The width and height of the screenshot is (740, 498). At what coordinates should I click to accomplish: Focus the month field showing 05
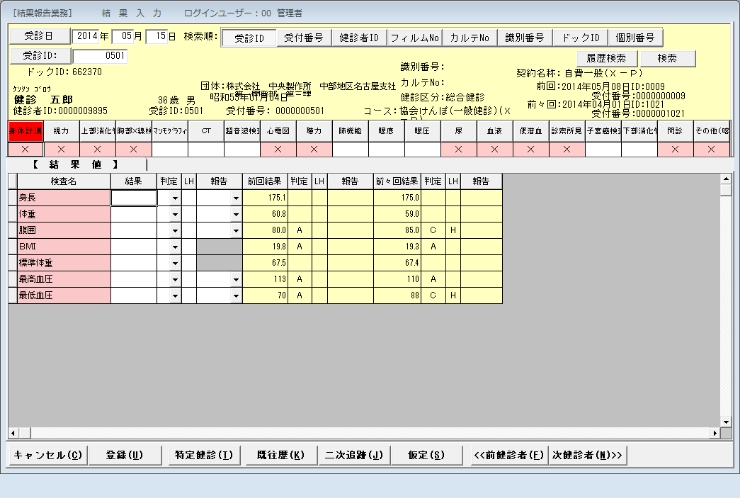(x=124, y=36)
